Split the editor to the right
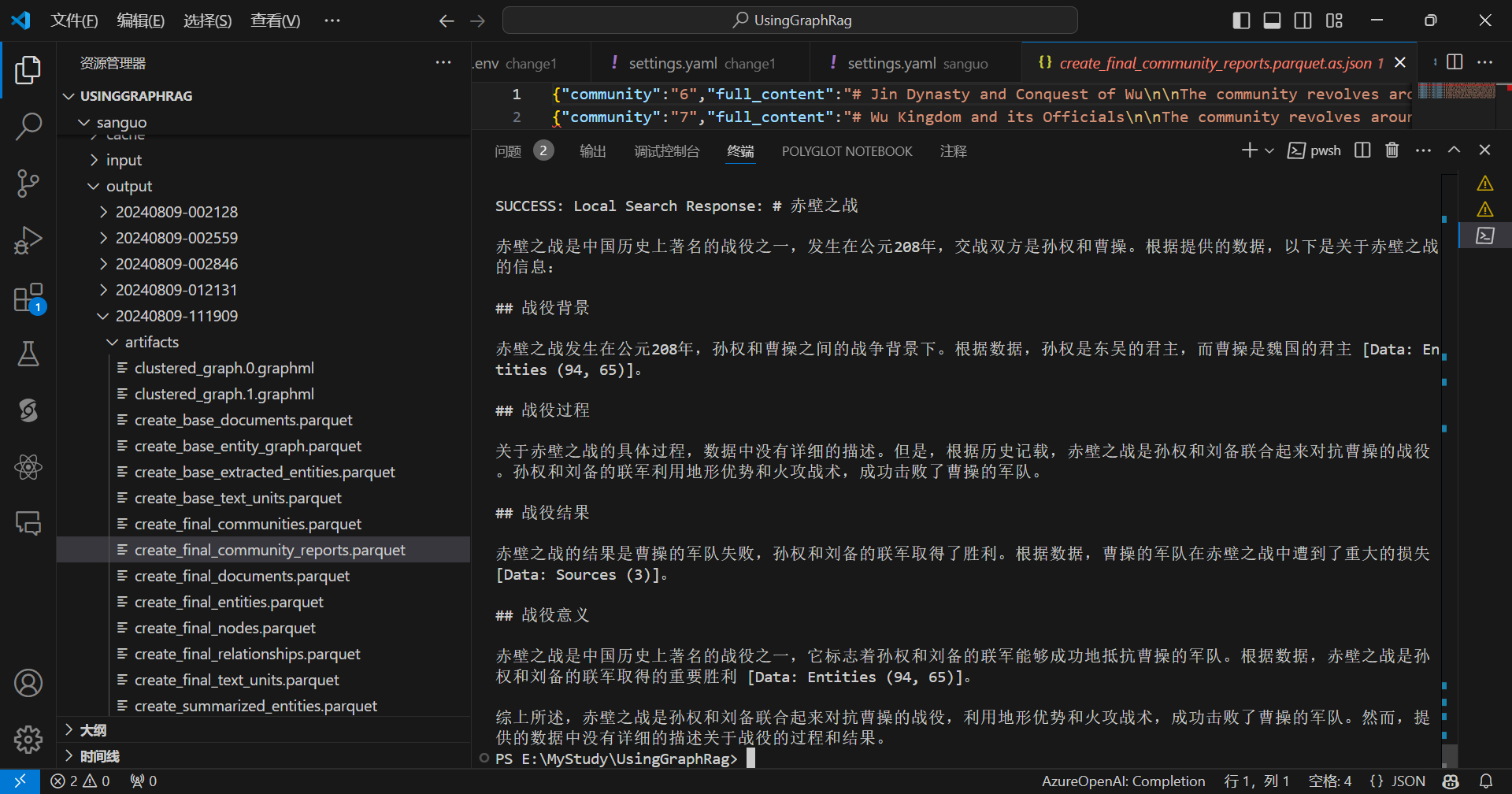Viewport: 1512px width, 794px height. click(x=1455, y=62)
